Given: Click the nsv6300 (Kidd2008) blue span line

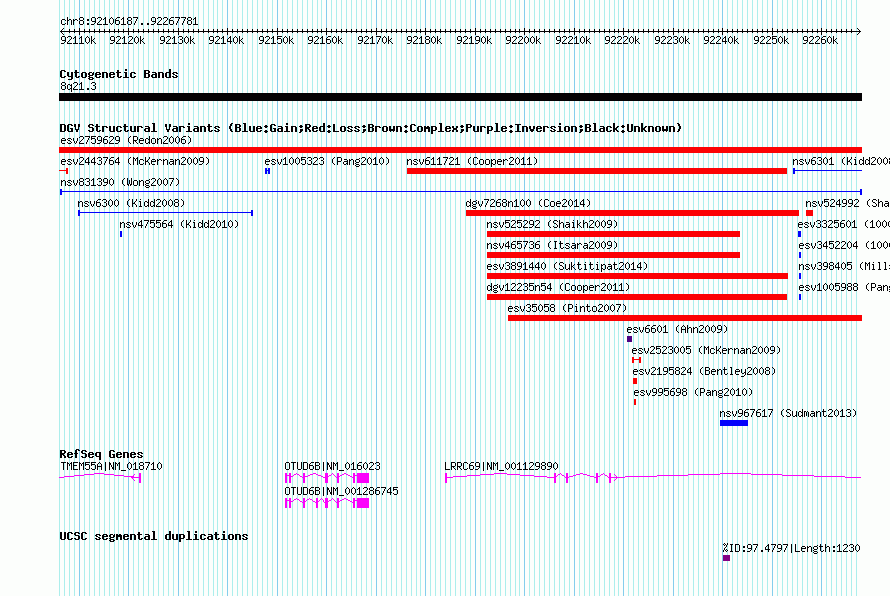Looking at the screenshot, I should [x=165, y=213].
